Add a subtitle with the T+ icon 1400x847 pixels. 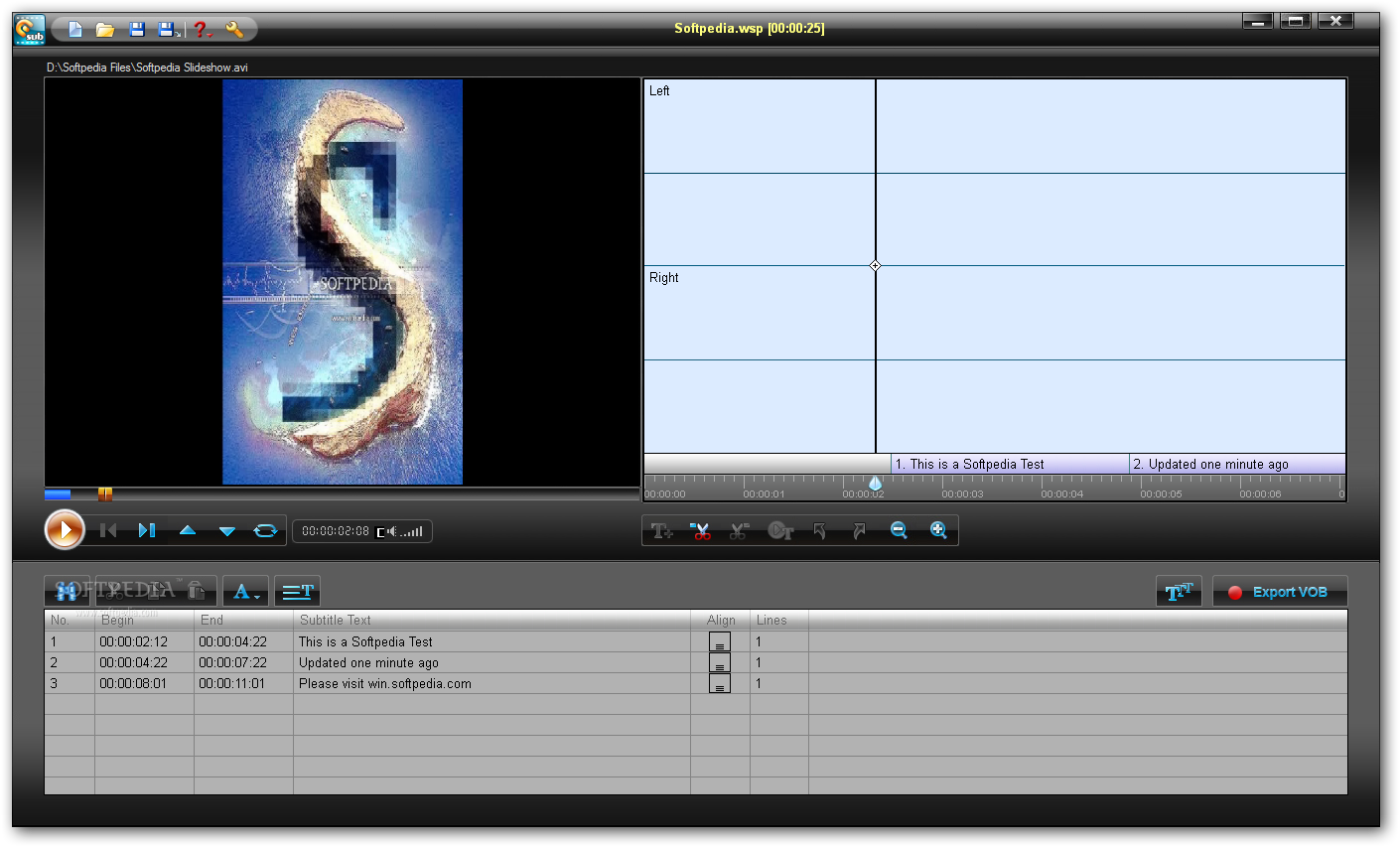662,531
